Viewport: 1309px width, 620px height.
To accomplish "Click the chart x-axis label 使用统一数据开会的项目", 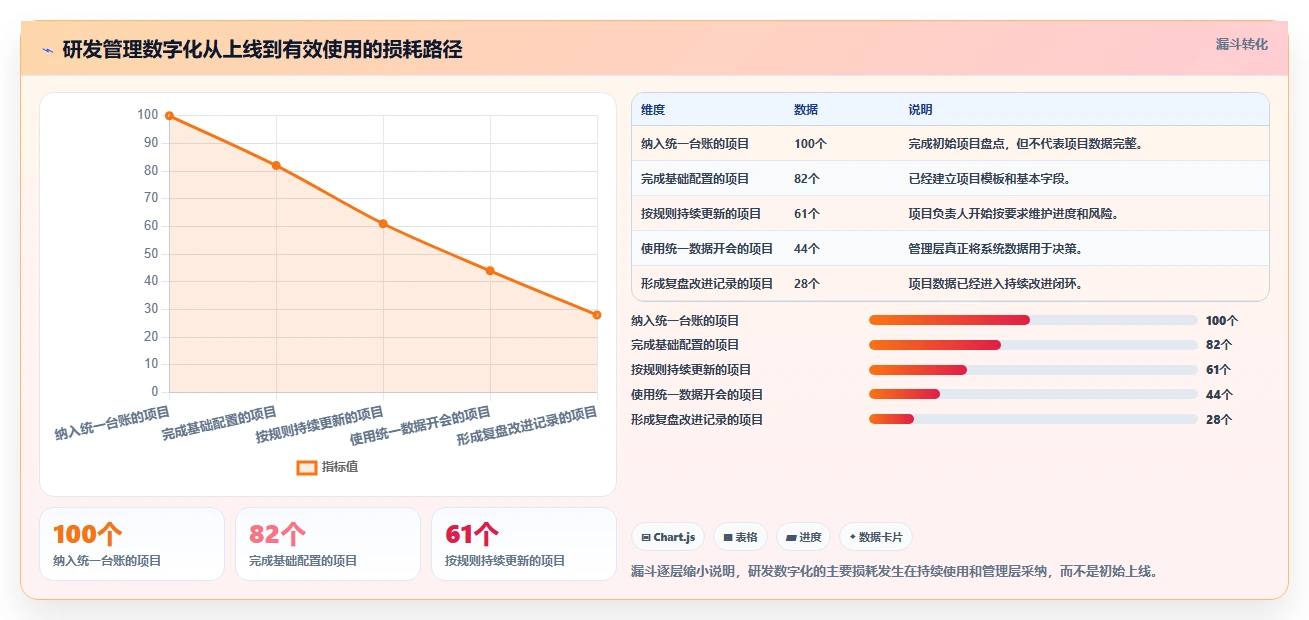I will (420, 426).
